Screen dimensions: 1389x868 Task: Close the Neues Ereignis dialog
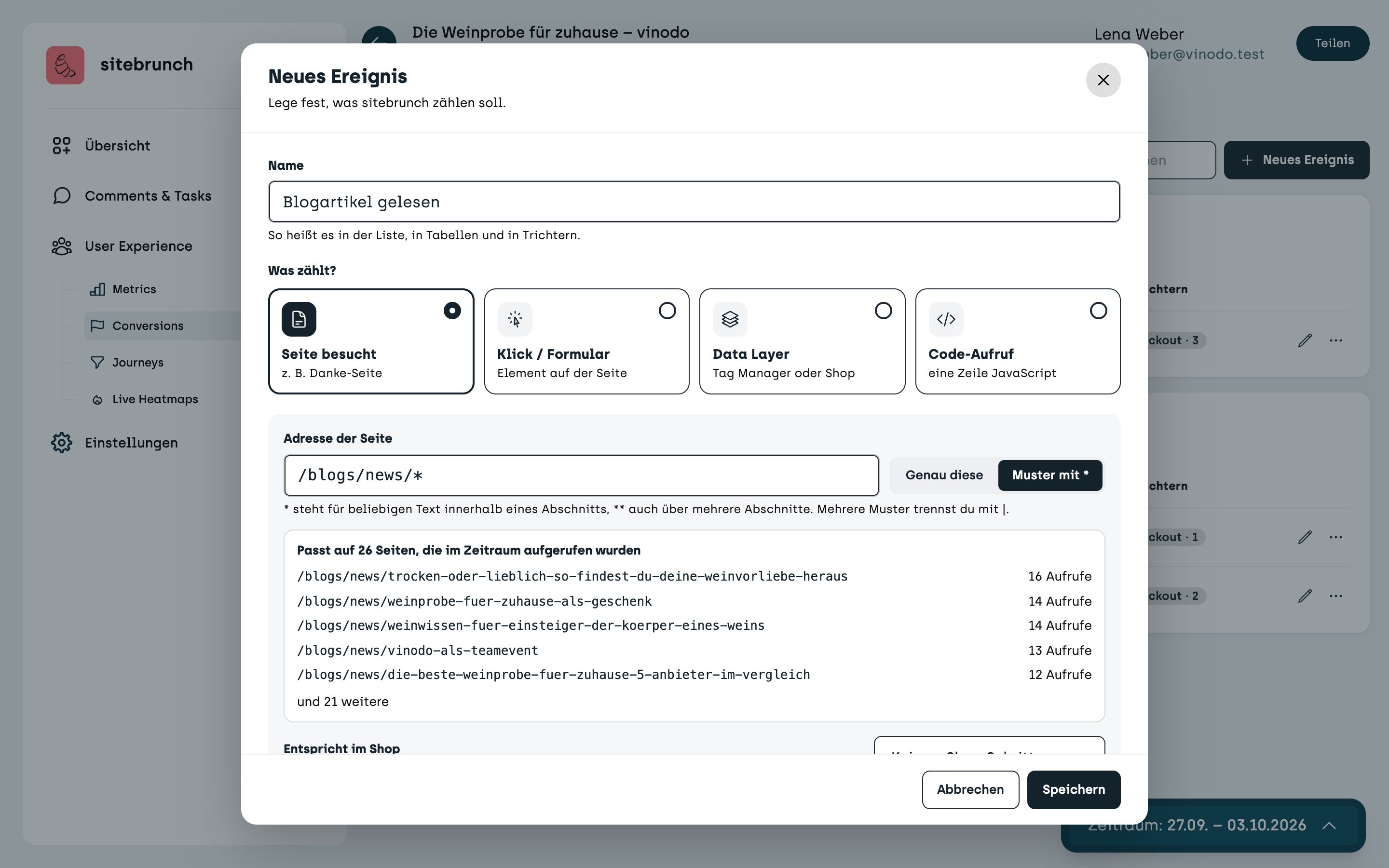coord(1103,80)
